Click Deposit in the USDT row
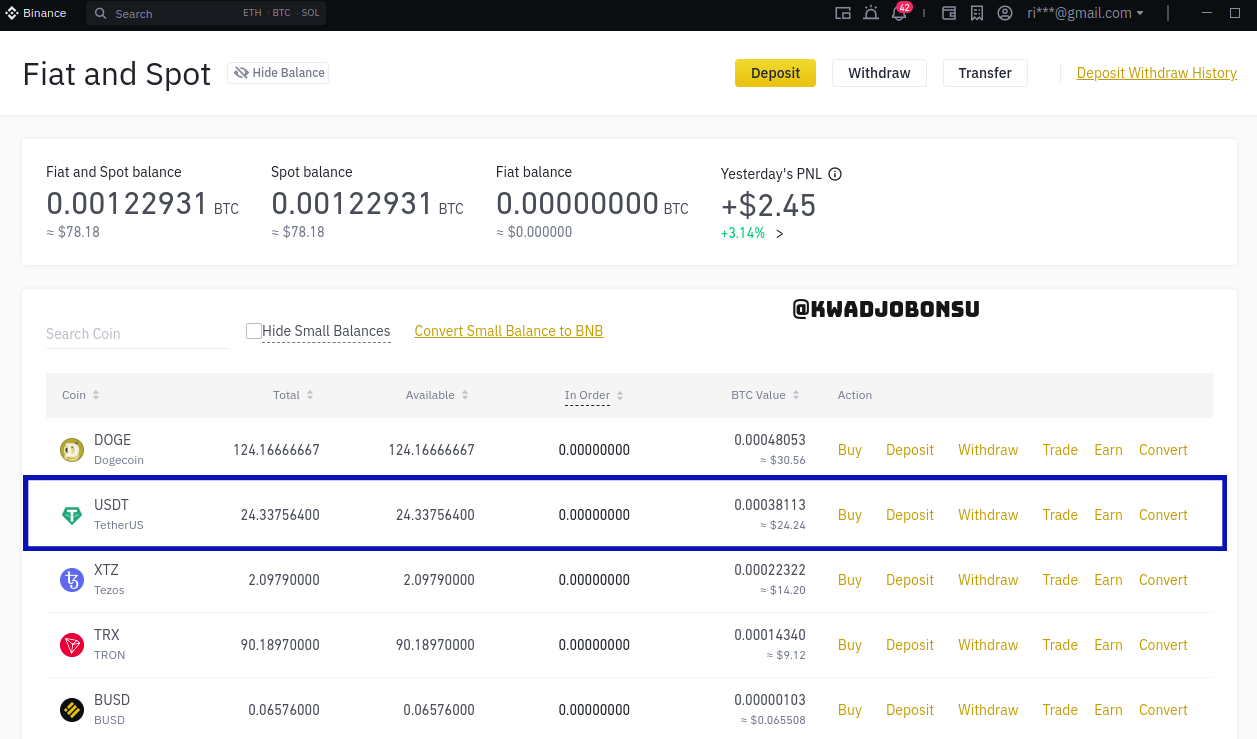Screen dimensions: 1257x739 click(x=910, y=515)
